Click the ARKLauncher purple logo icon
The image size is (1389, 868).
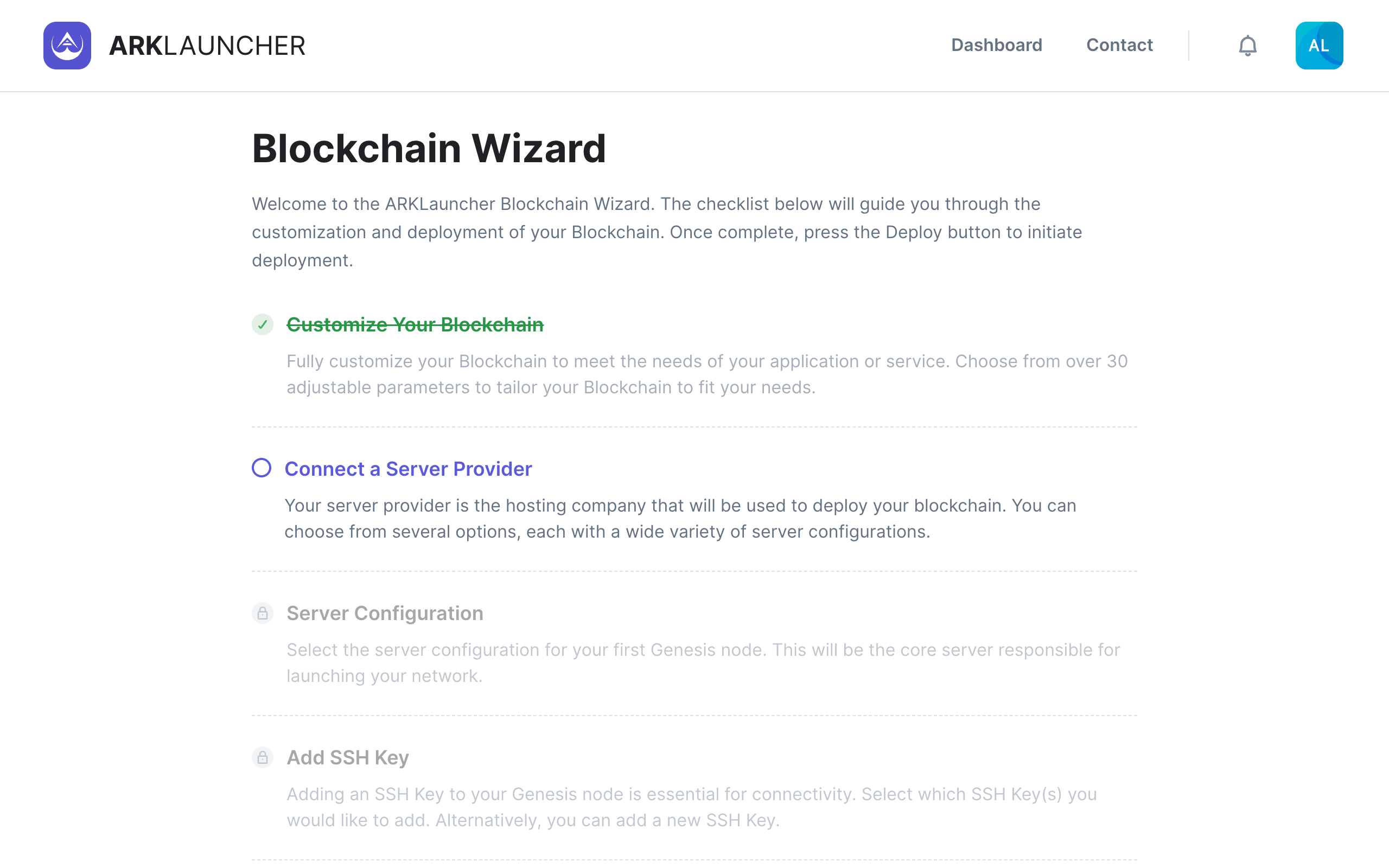point(67,46)
